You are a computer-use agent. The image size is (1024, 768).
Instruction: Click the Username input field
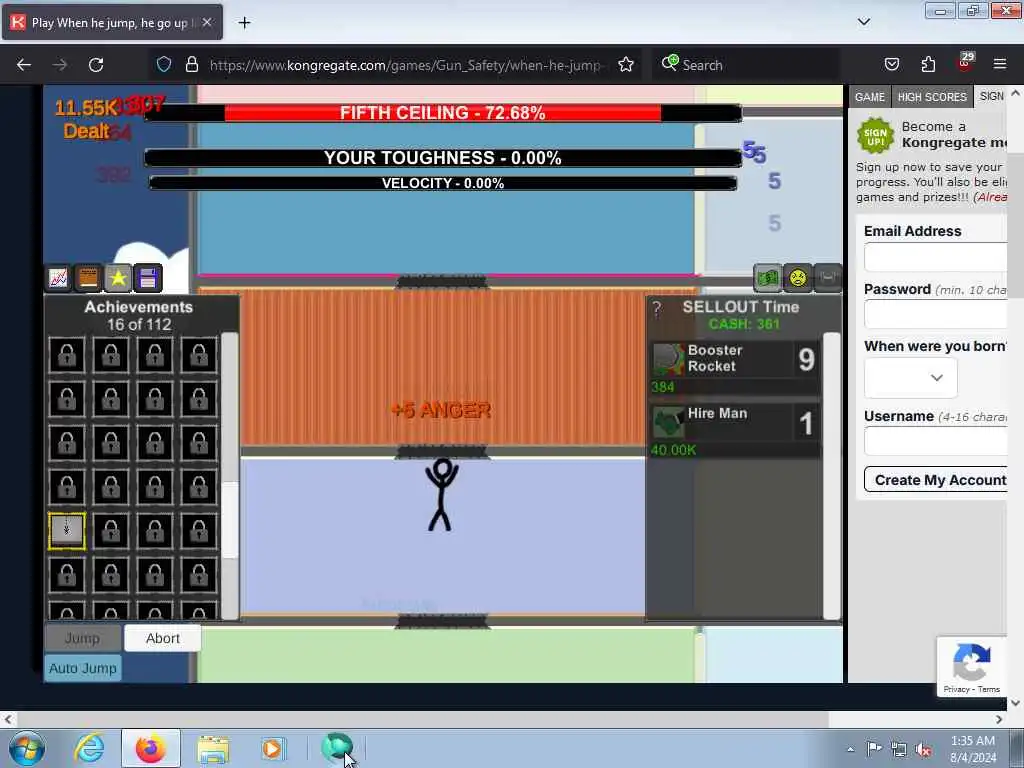(936, 441)
